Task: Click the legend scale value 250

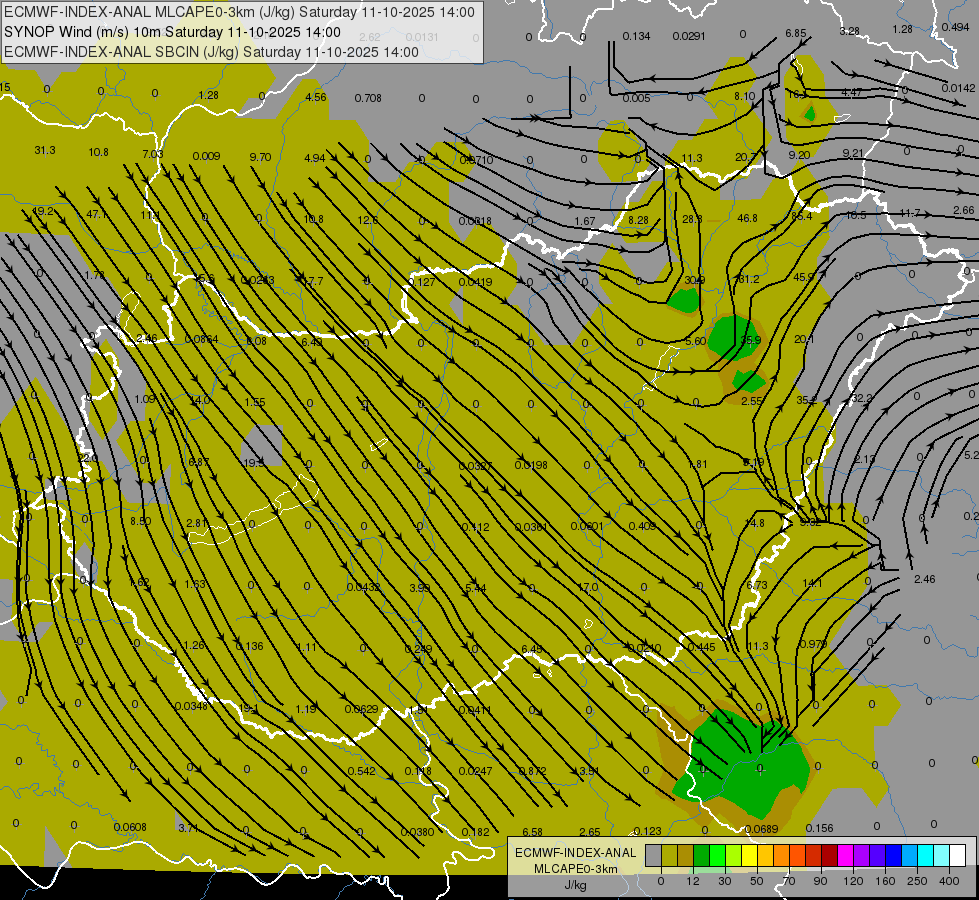Action: click(917, 881)
